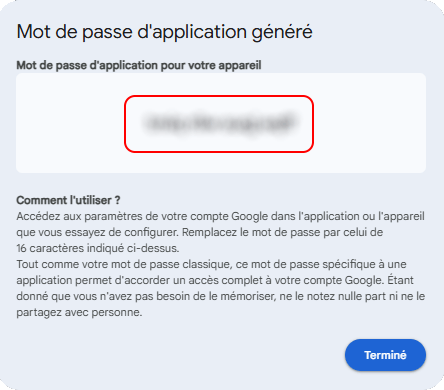Click the word "classique" in the paragraph
444x390 pixels.
pos(207,264)
